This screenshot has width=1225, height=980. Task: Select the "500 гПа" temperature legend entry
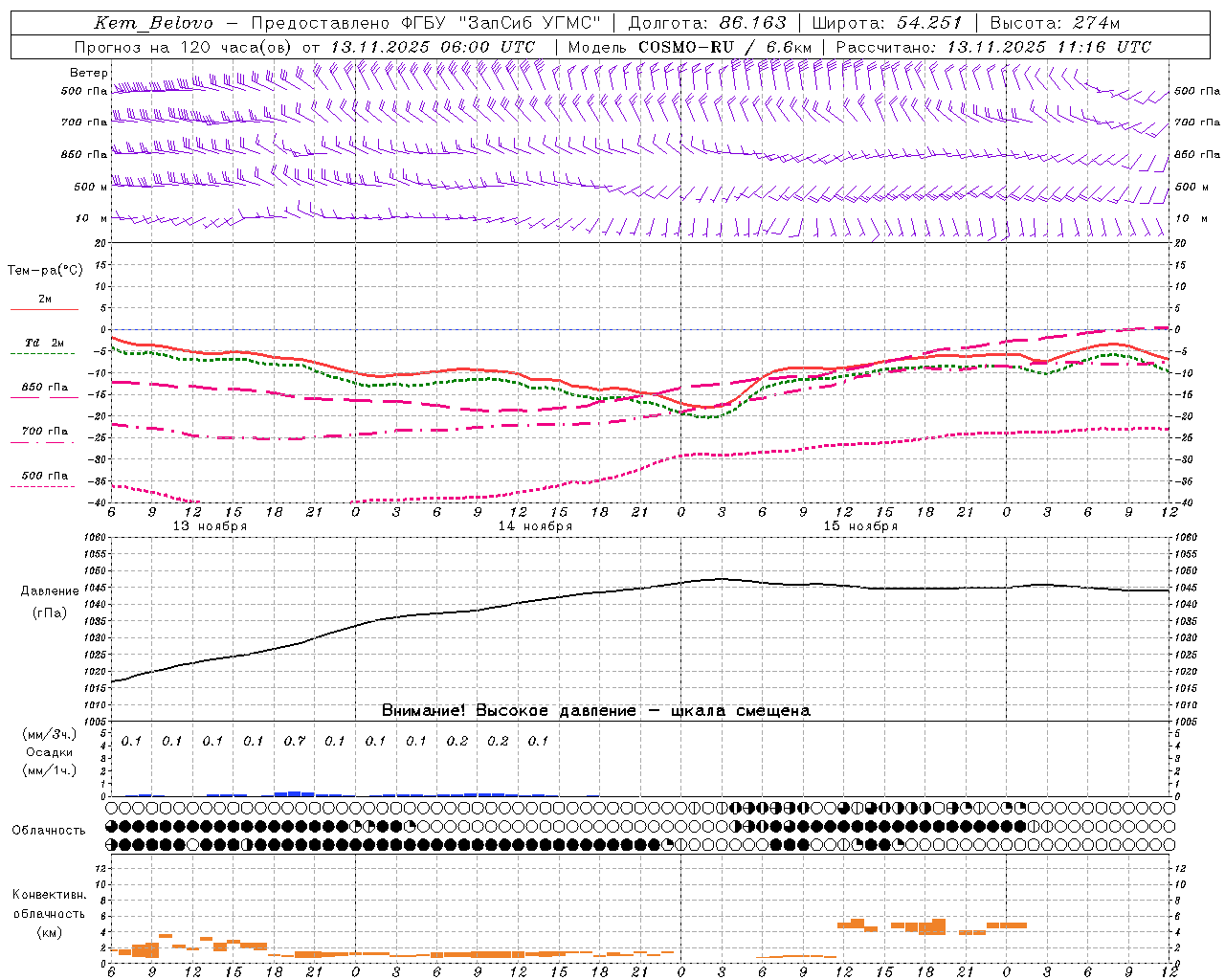45,476
